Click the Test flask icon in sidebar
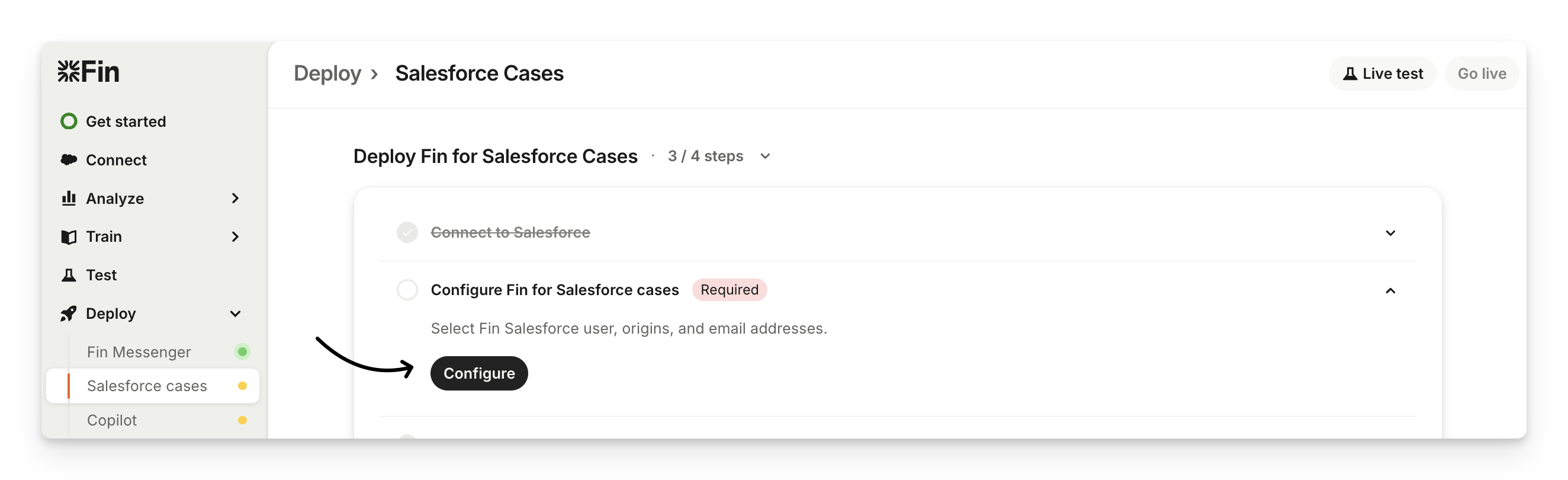 [69, 275]
